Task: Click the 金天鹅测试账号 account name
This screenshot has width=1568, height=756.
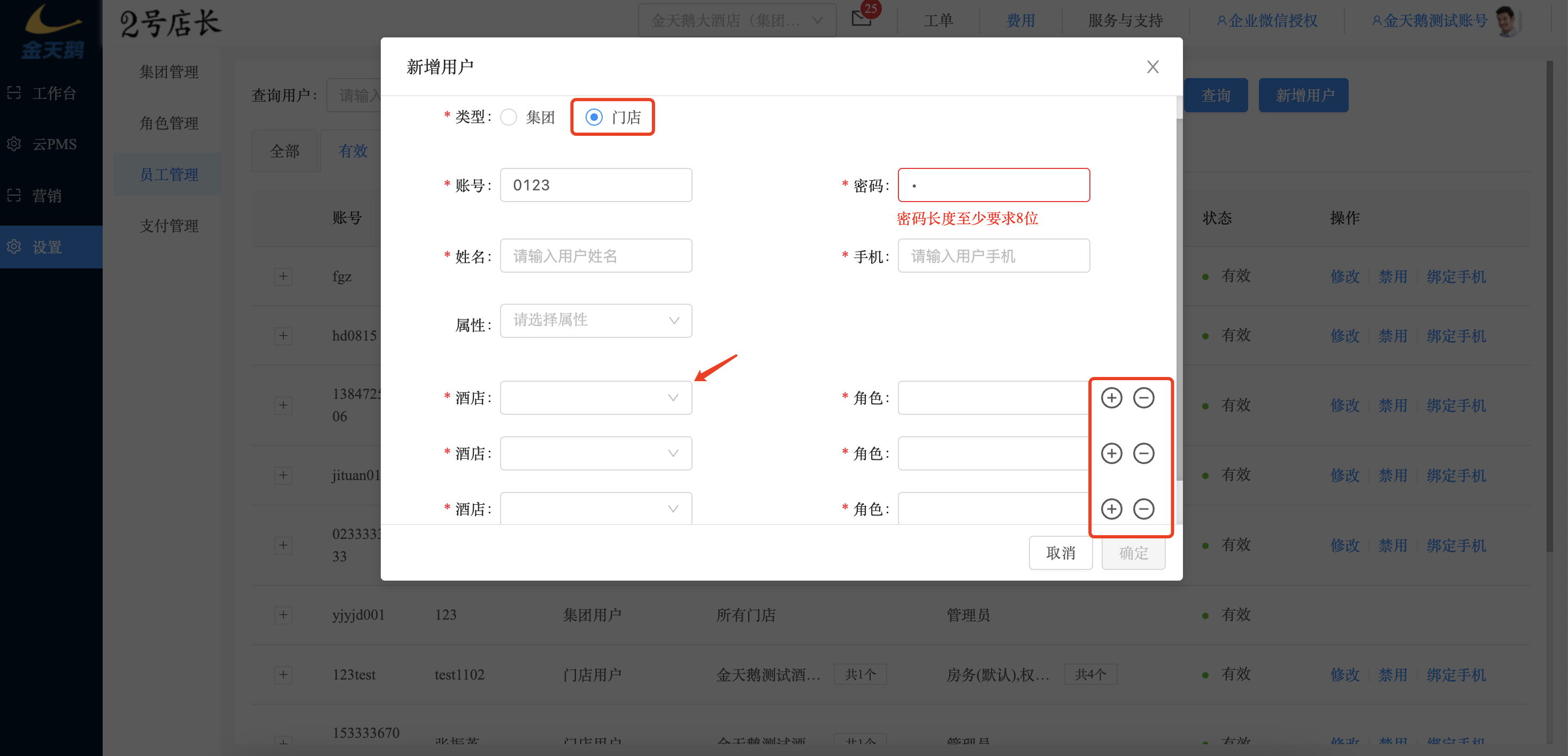Action: click(1429, 21)
